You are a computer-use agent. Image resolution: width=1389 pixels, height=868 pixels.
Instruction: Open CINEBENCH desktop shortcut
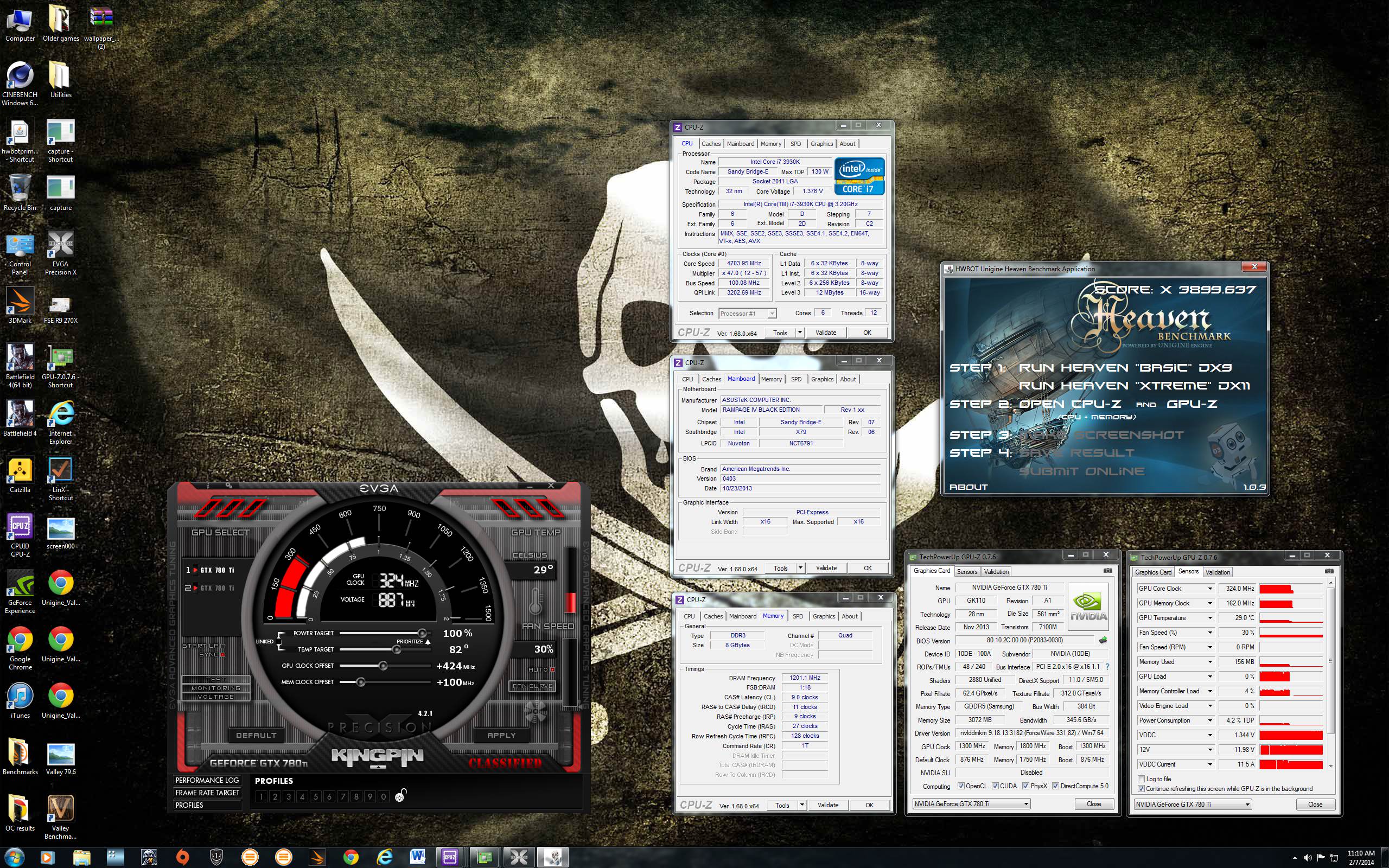pyautogui.click(x=20, y=84)
